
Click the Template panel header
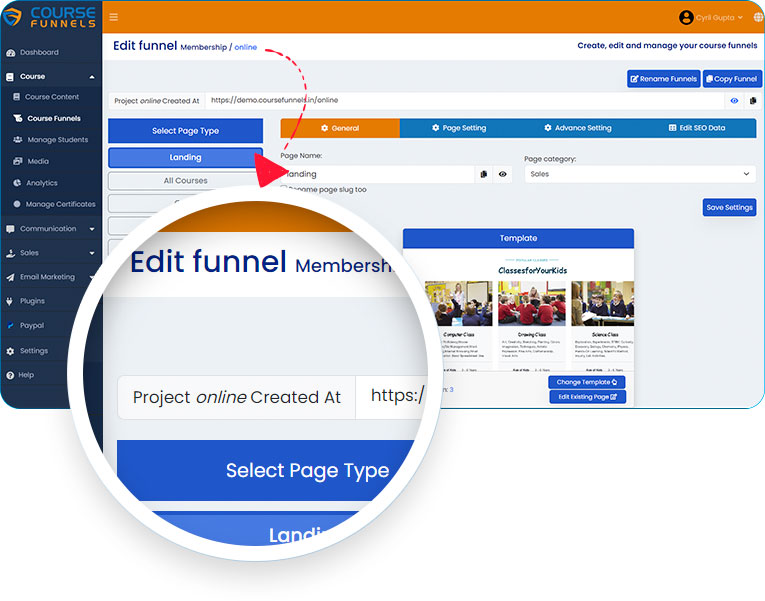(x=518, y=239)
